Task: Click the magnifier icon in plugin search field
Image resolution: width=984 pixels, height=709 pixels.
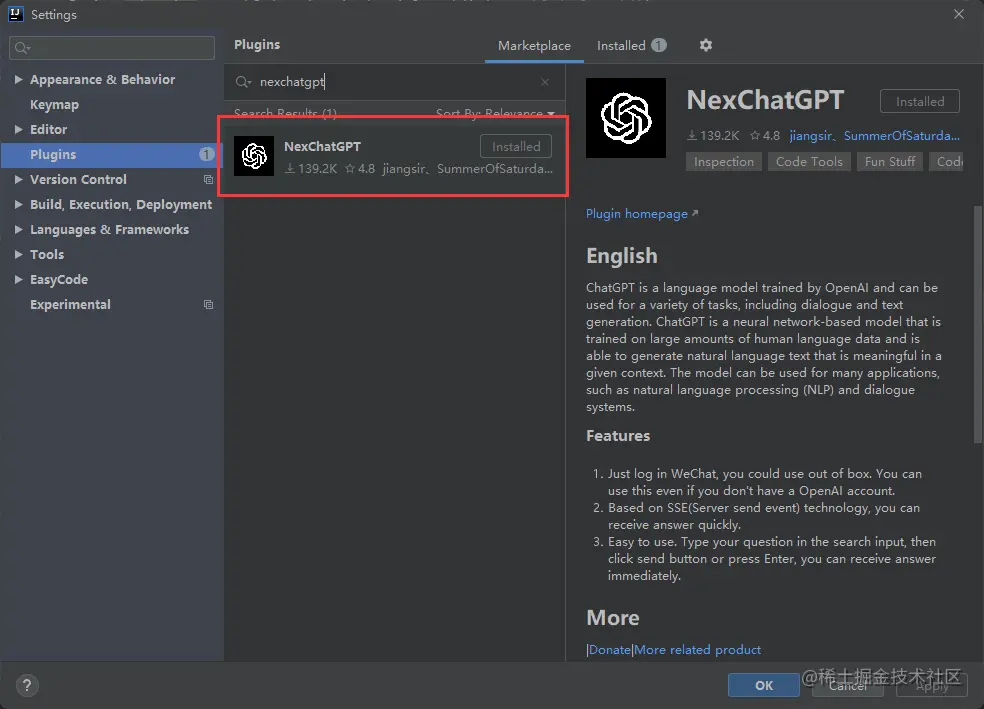Action: (243, 82)
